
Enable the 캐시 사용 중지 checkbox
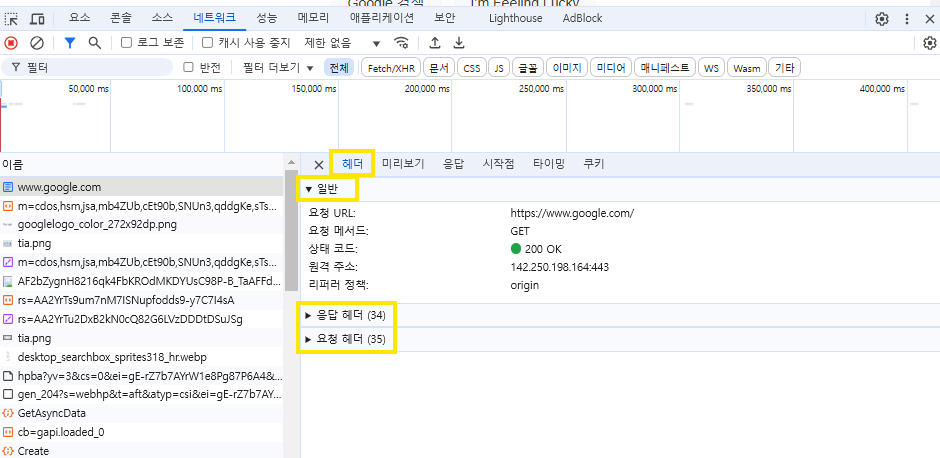(x=207, y=43)
